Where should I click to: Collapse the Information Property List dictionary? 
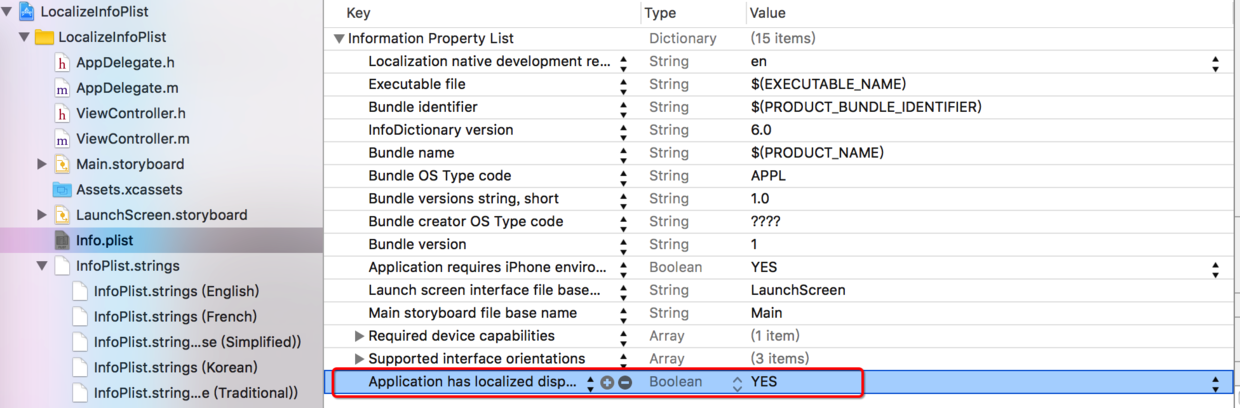pos(339,39)
